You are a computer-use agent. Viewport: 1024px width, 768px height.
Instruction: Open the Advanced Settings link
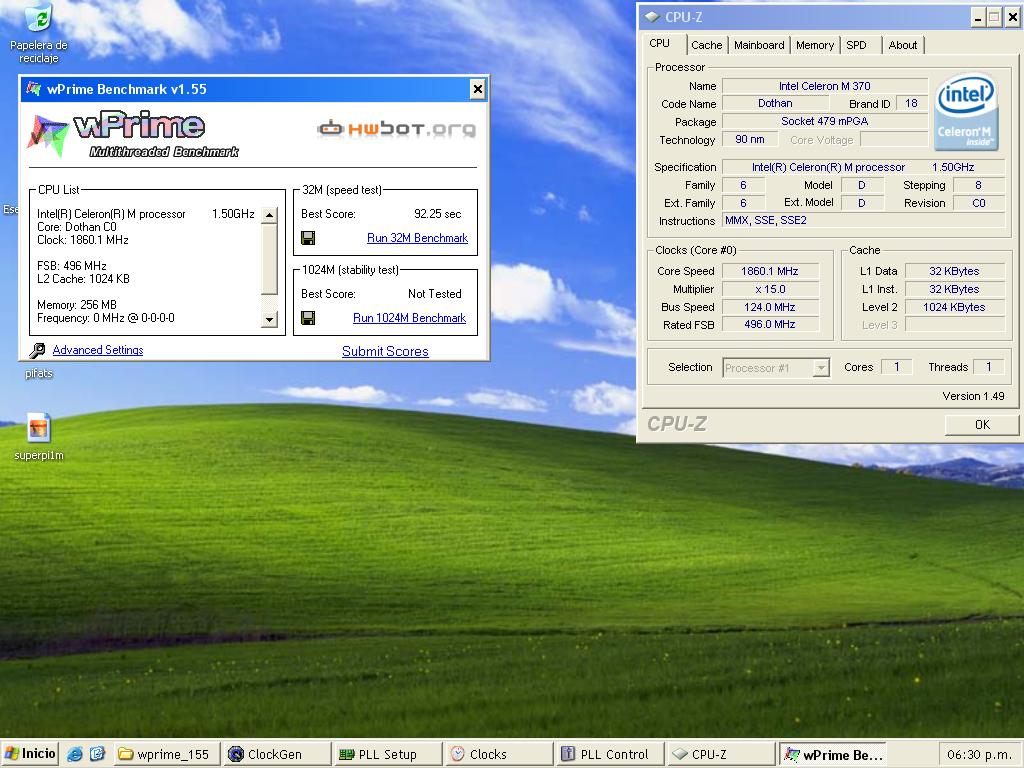pyautogui.click(x=98, y=350)
